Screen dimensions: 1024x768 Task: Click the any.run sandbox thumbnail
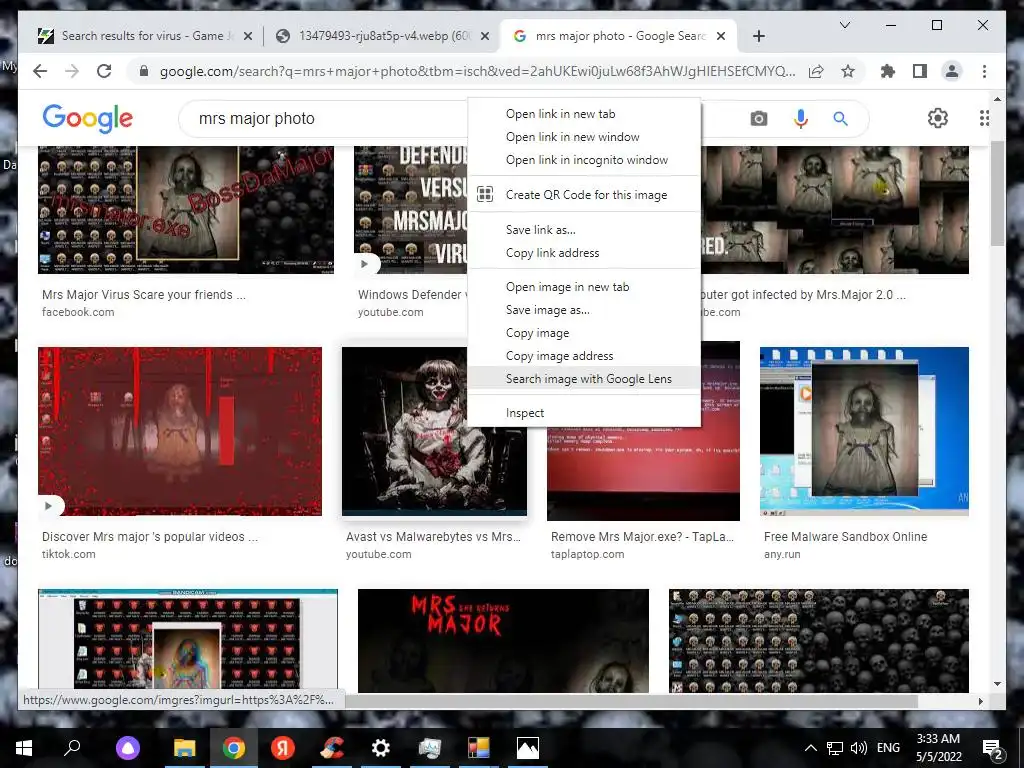(864, 431)
